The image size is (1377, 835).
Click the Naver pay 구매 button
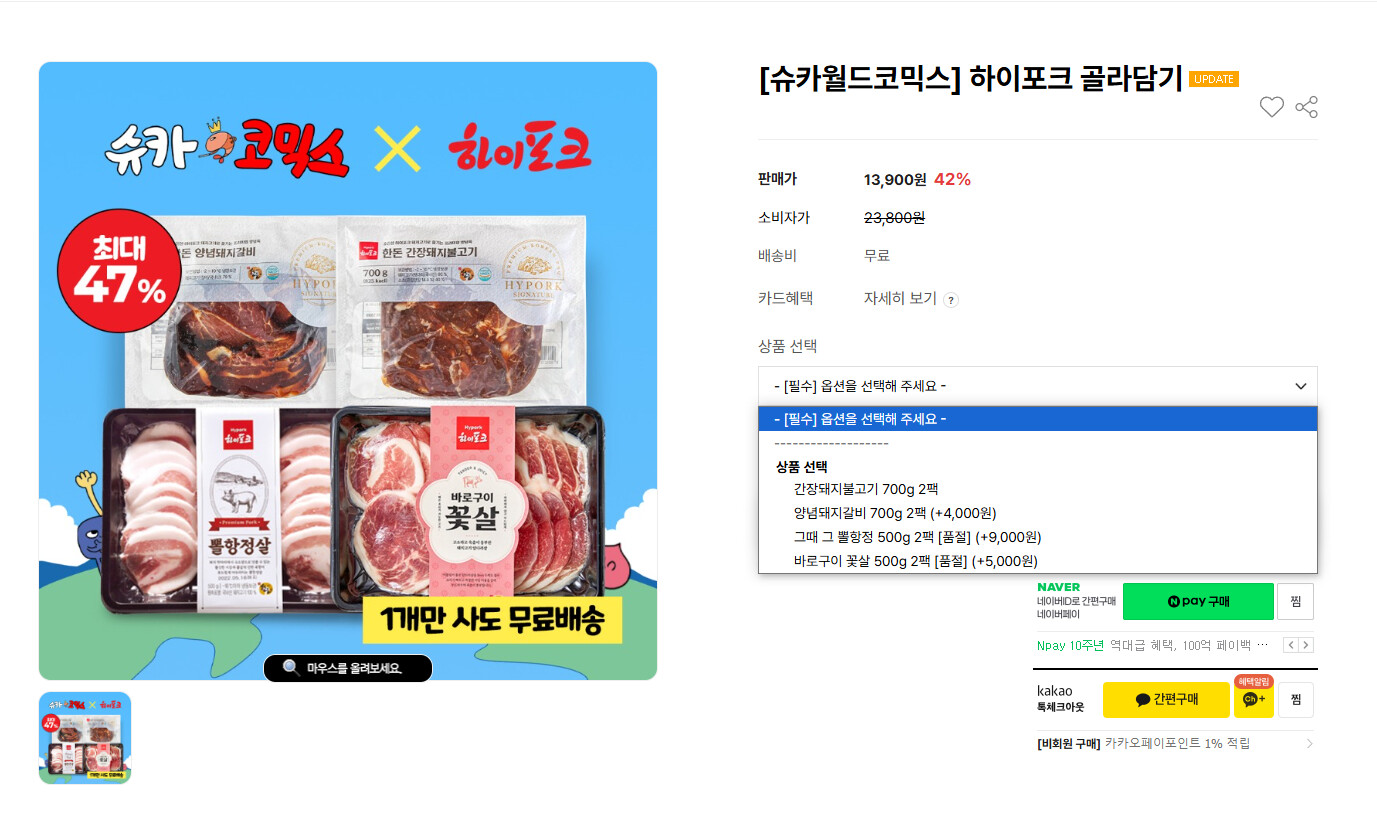[1198, 601]
